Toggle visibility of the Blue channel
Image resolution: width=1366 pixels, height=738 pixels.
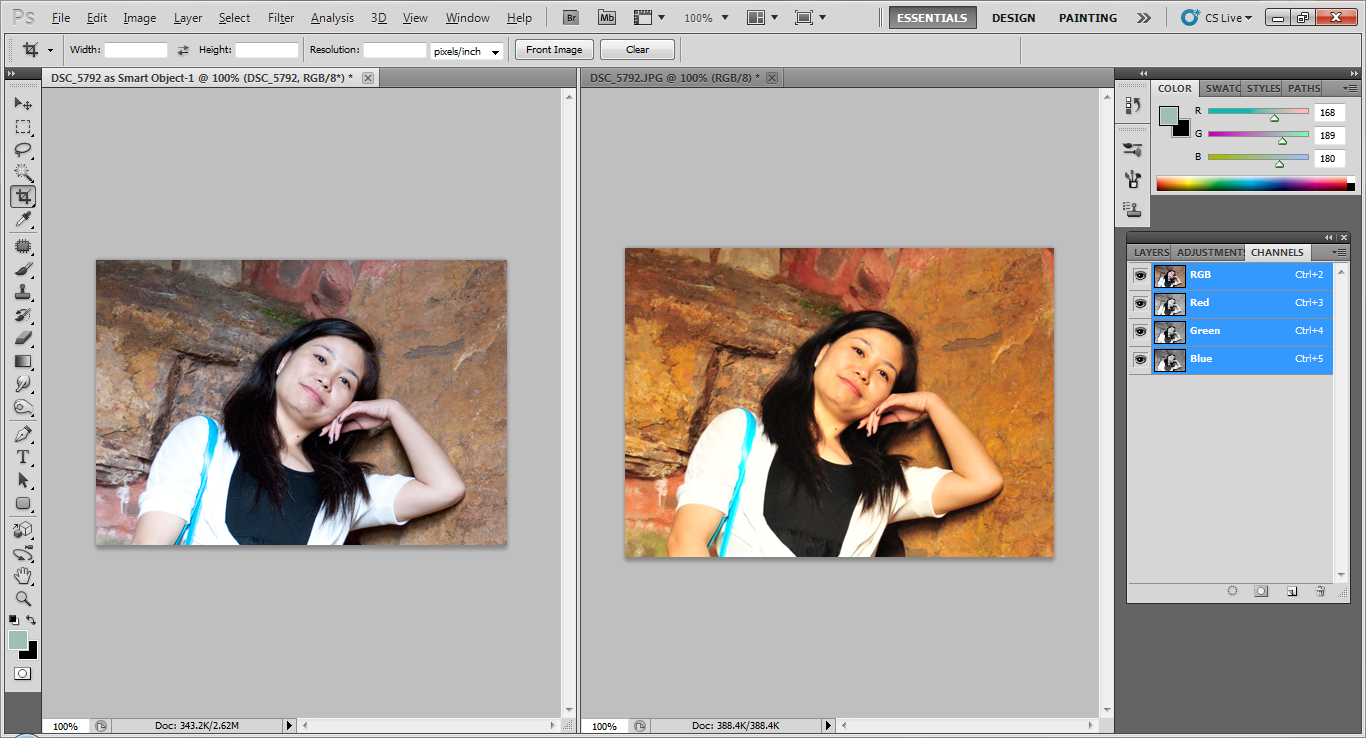[x=1140, y=359]
